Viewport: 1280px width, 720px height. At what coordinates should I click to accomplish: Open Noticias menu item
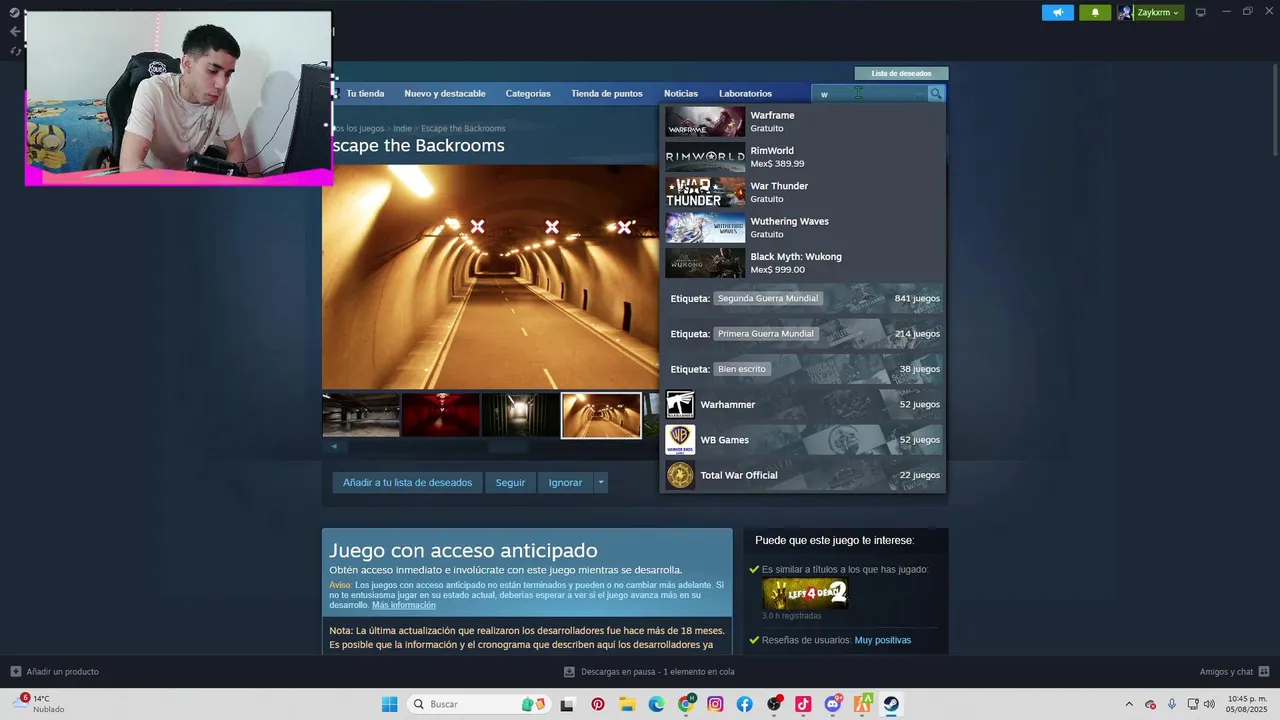click(x=681, y=94)
